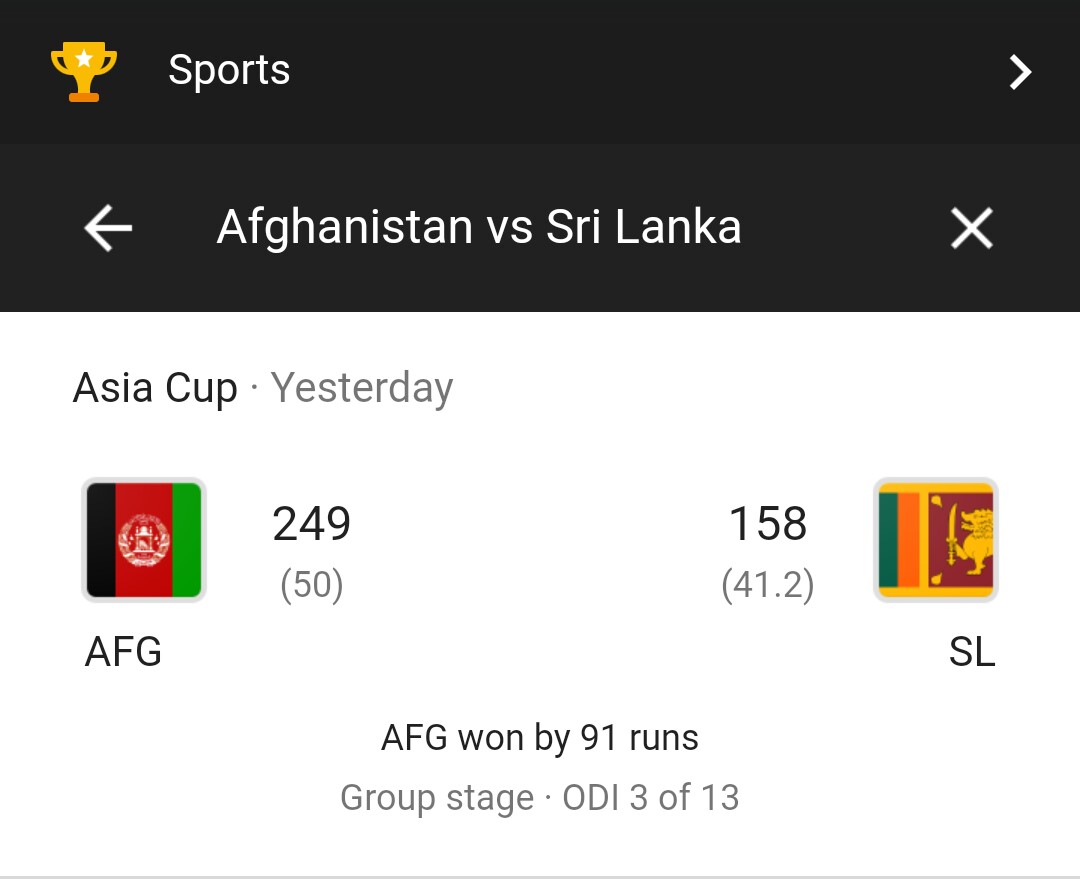Select the Sri Lanka flag icon
1080x888 pixels.
[x=936, y=540]
